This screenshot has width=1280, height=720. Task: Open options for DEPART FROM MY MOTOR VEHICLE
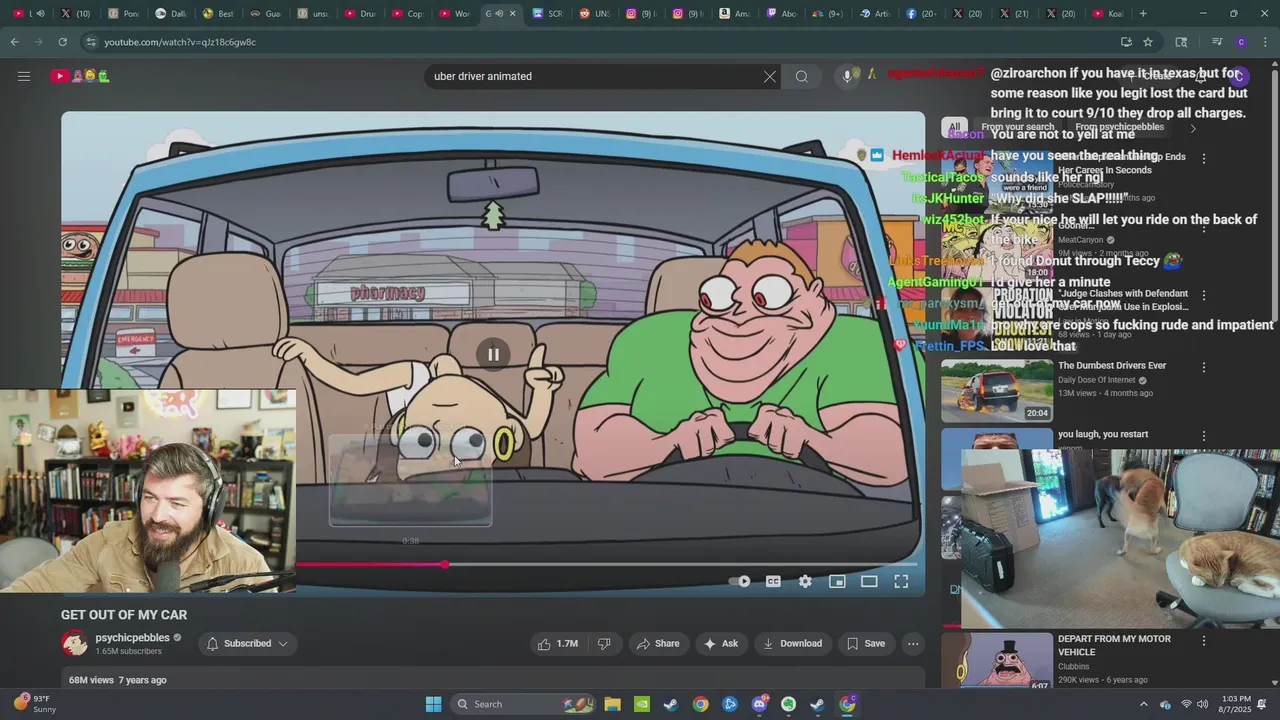coord(1204,640)
